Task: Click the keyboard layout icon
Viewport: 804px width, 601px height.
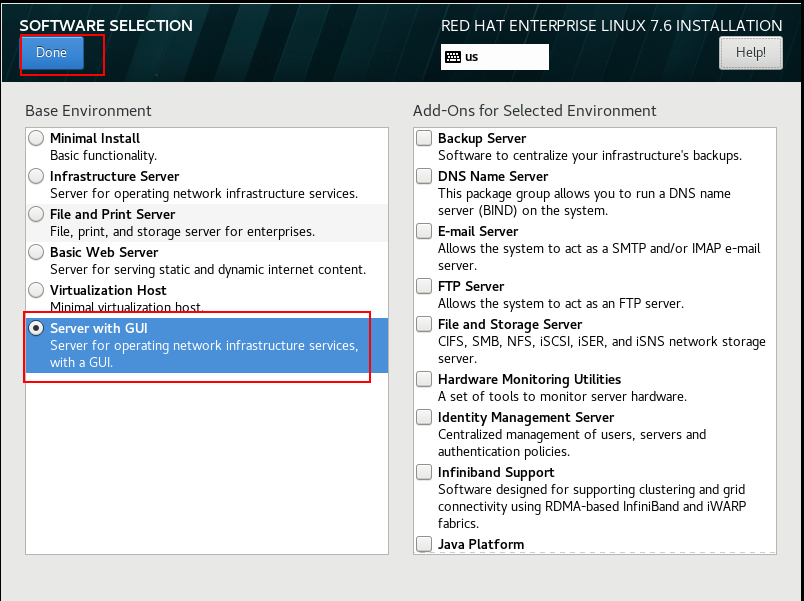Action: (x=453, y=57)
